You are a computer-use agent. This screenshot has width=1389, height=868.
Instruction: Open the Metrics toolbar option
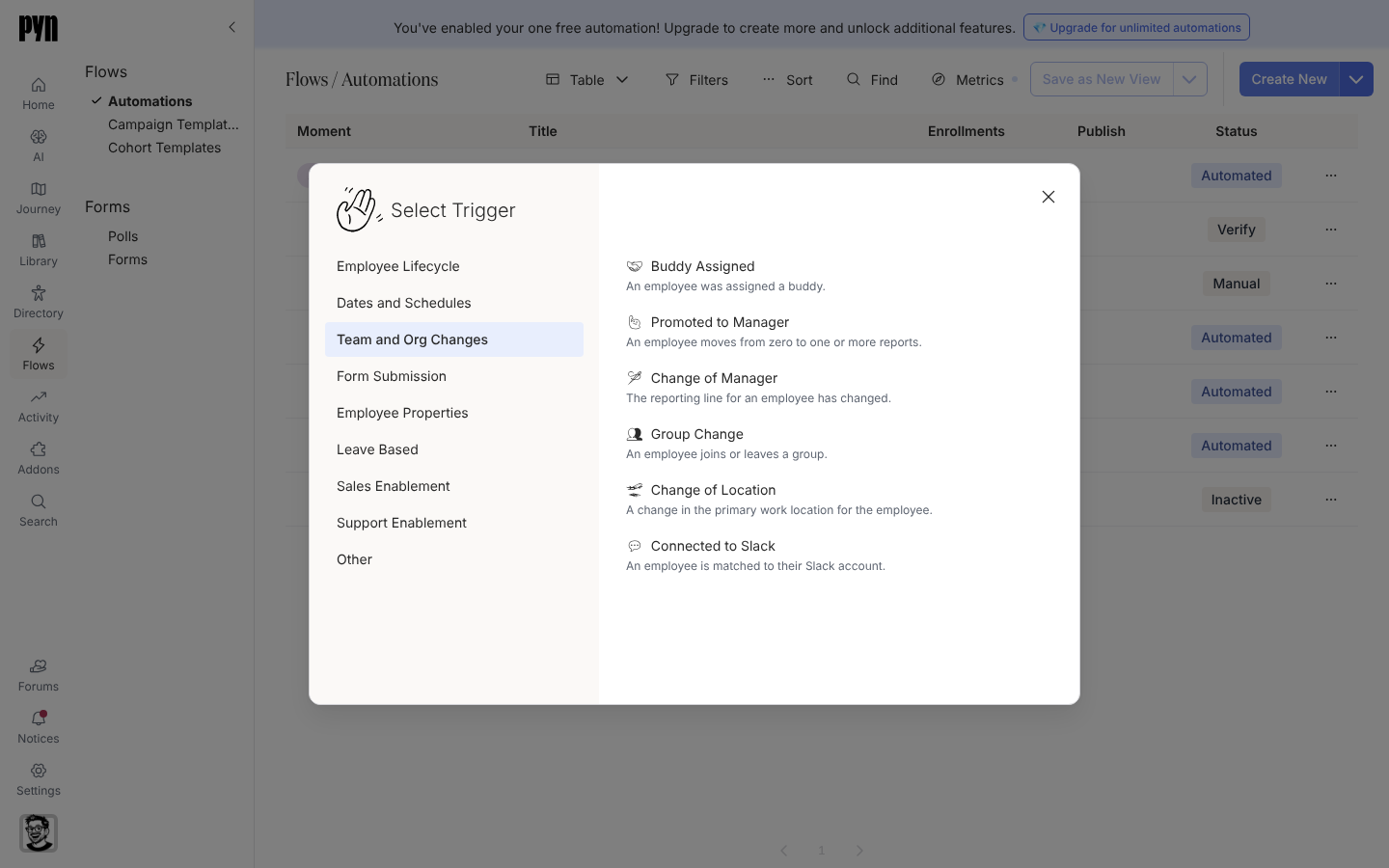coord(968,79)
